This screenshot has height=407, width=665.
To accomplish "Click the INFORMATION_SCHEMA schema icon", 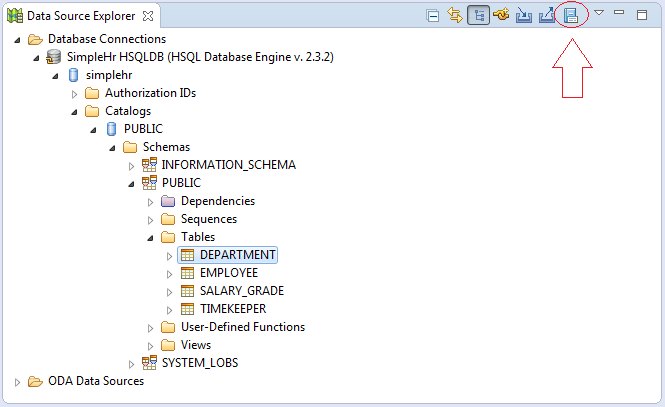I will [x=149, y=164].
